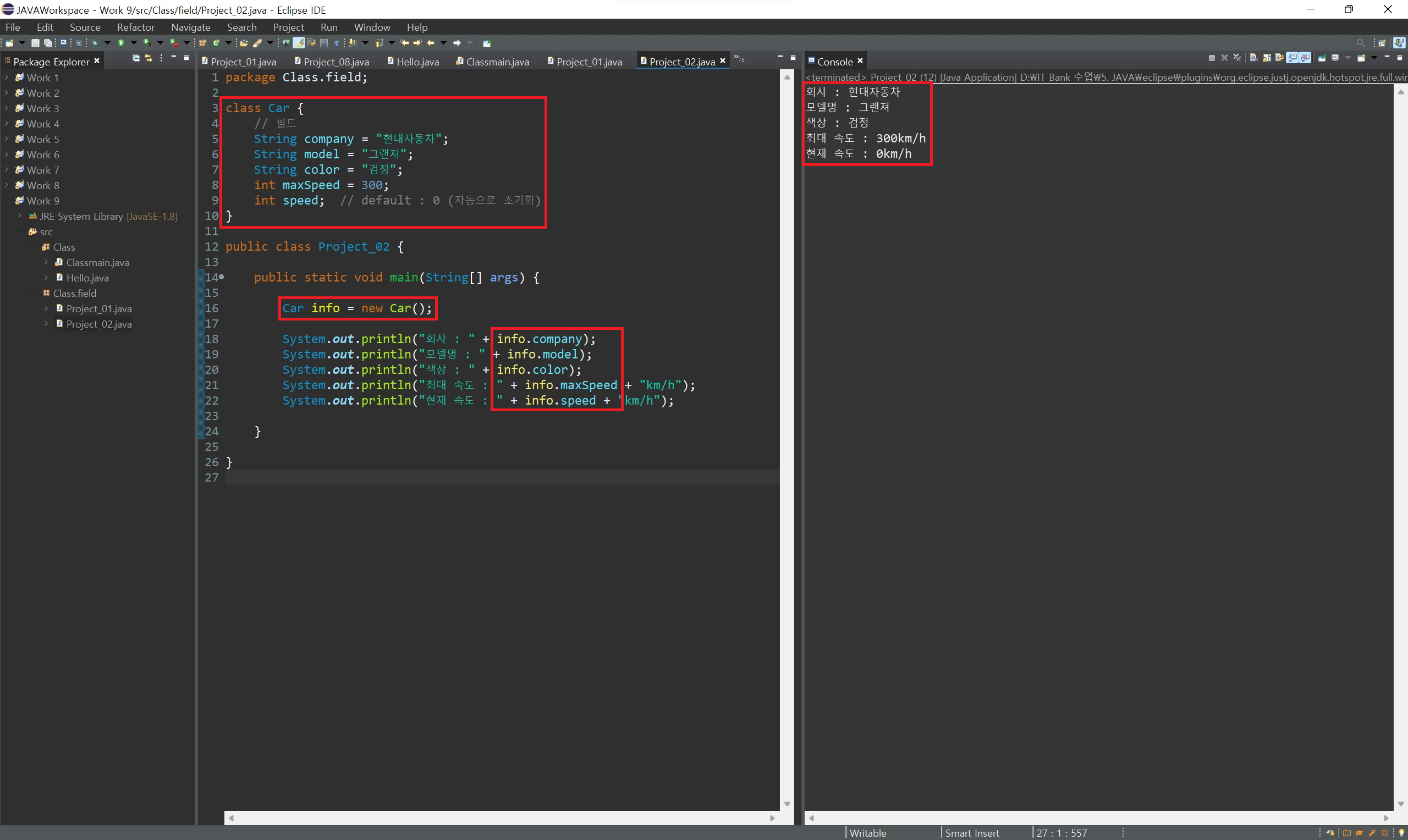This screenshot has width=1408, height=840.
Task: Click the Save floppy disk icon
Action: [x=35, y=43]
